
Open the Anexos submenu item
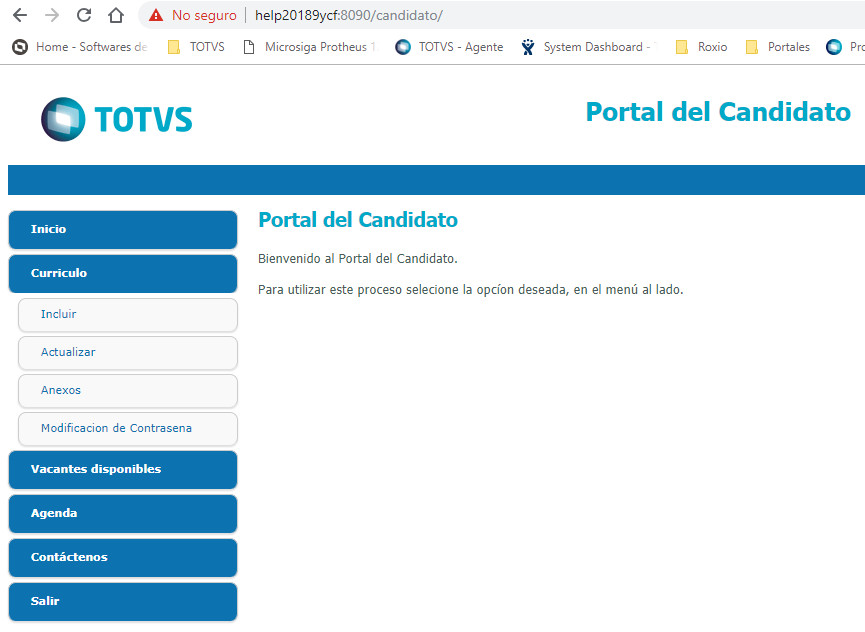click(x=128, y=391)
